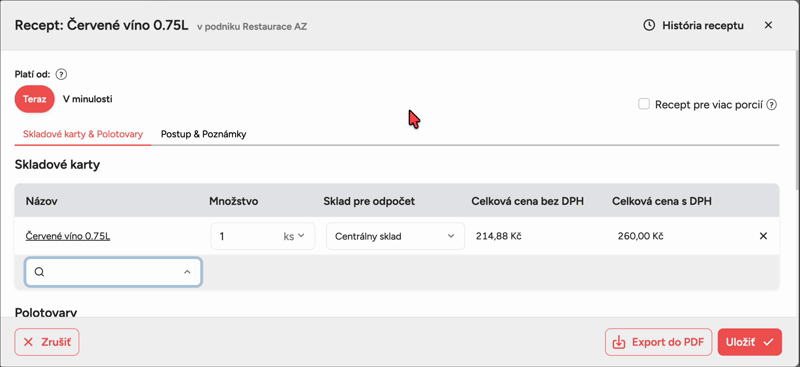Click the checkmark on Uložiť button
This screenshot has height=367, width=800.
pos(768,342)
